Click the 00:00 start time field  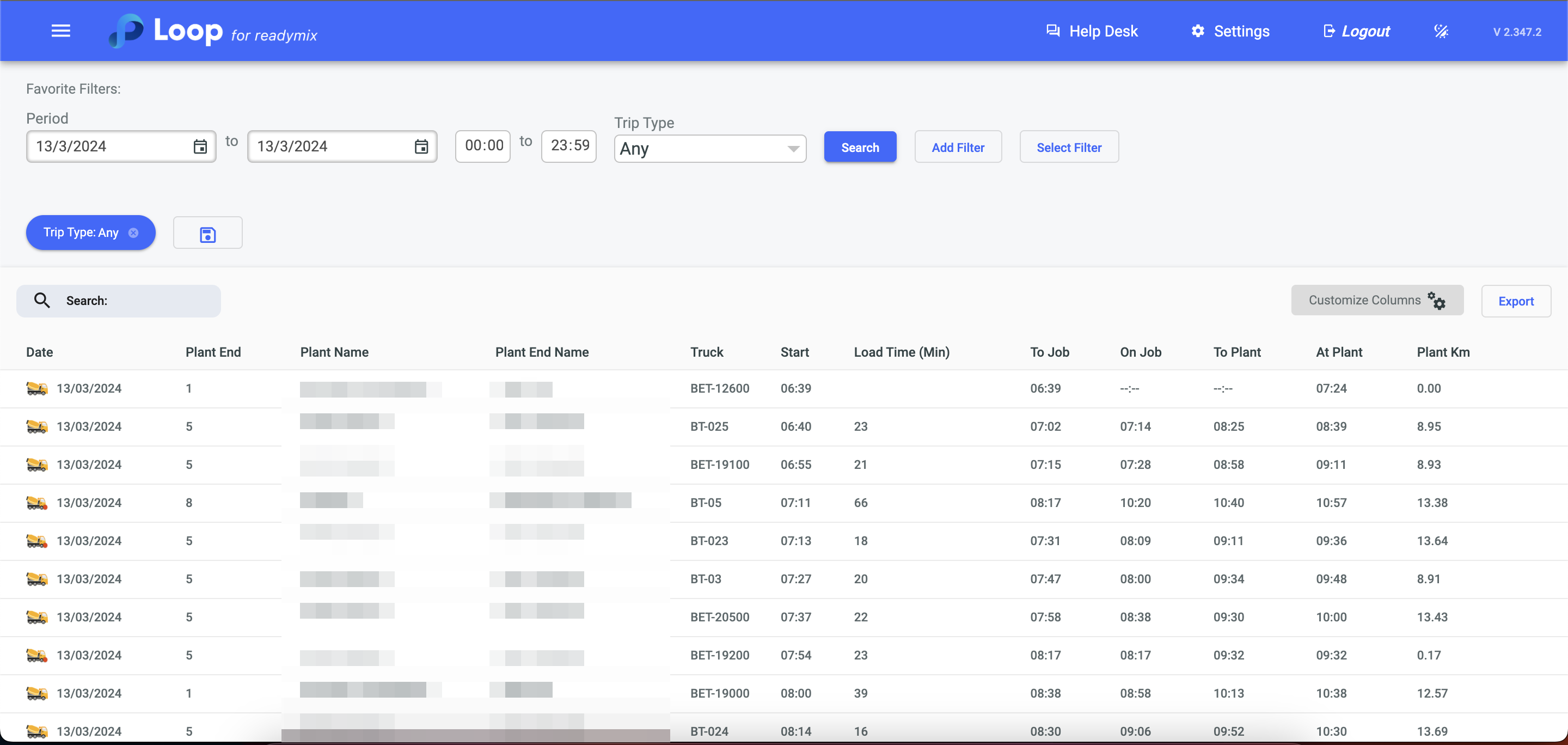(483, 146)
